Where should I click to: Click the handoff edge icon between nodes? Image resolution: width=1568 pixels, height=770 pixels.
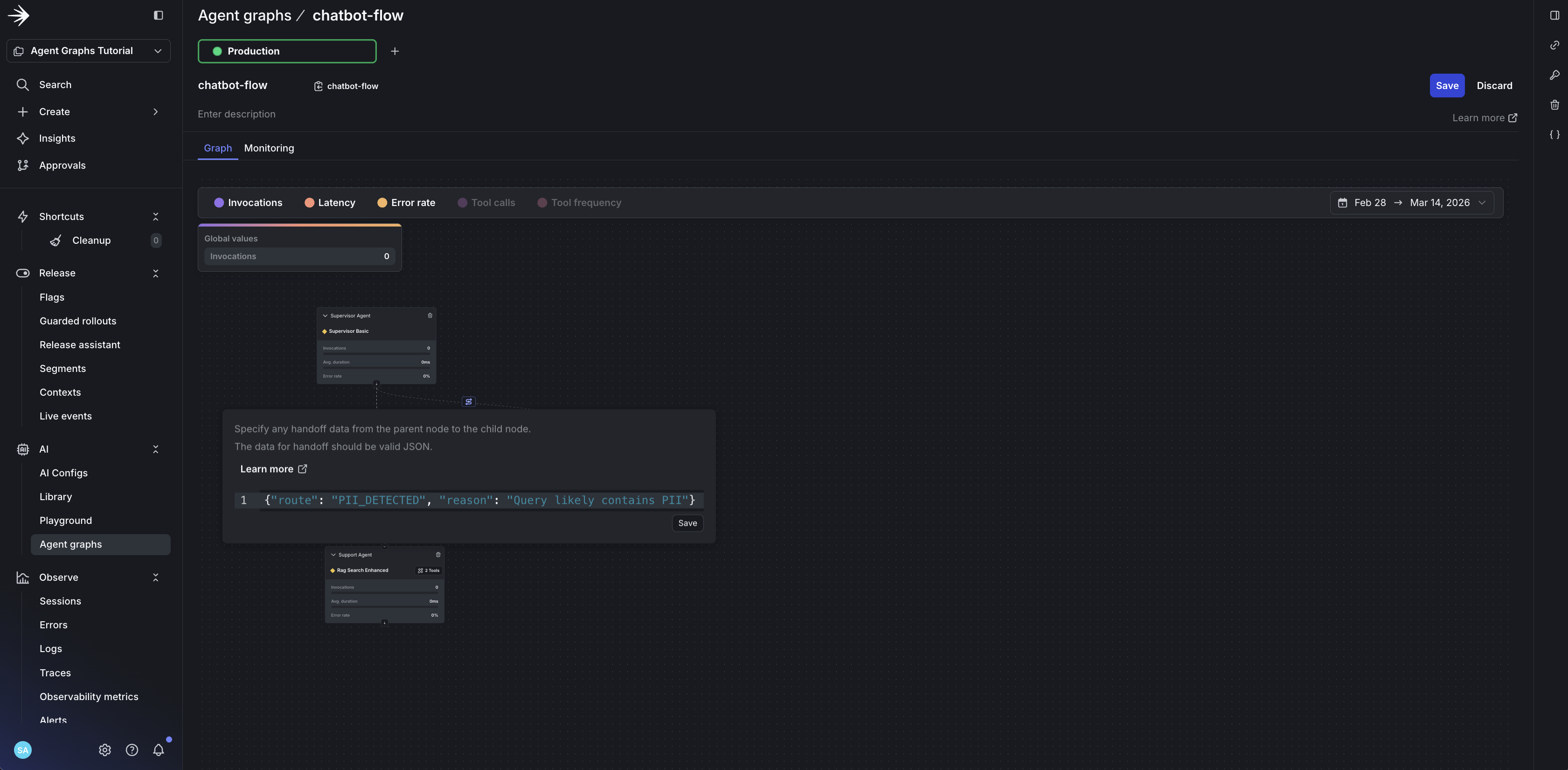coord(468,401)
